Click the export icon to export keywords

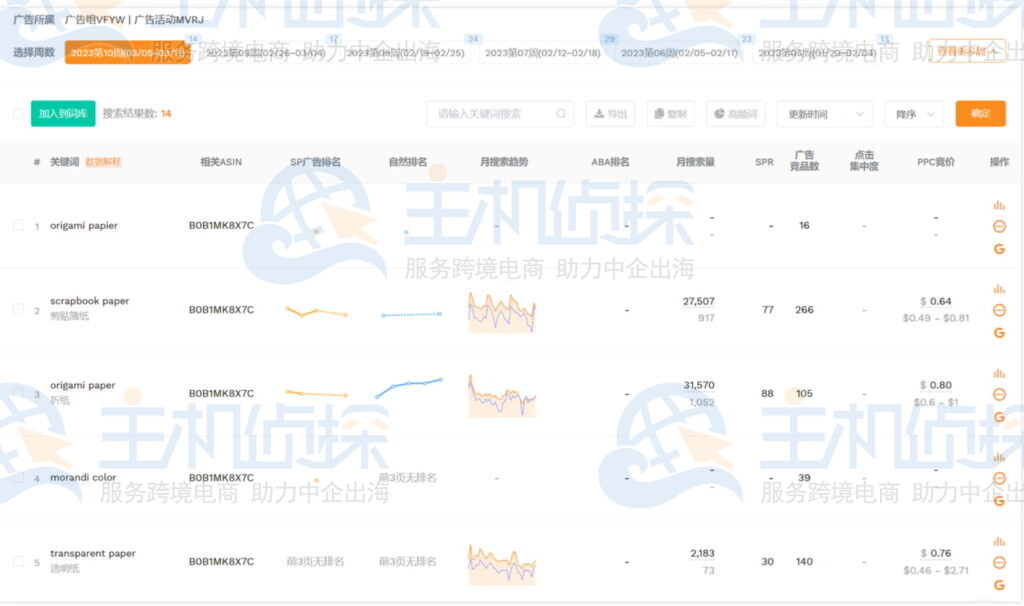click(610, 113)
